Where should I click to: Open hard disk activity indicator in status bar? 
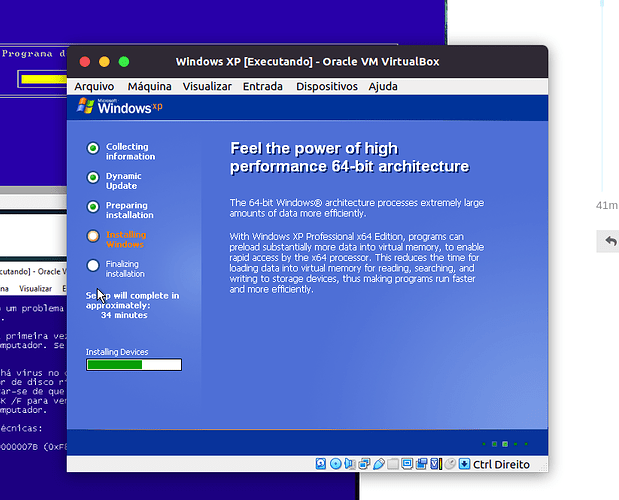[321, 464]
